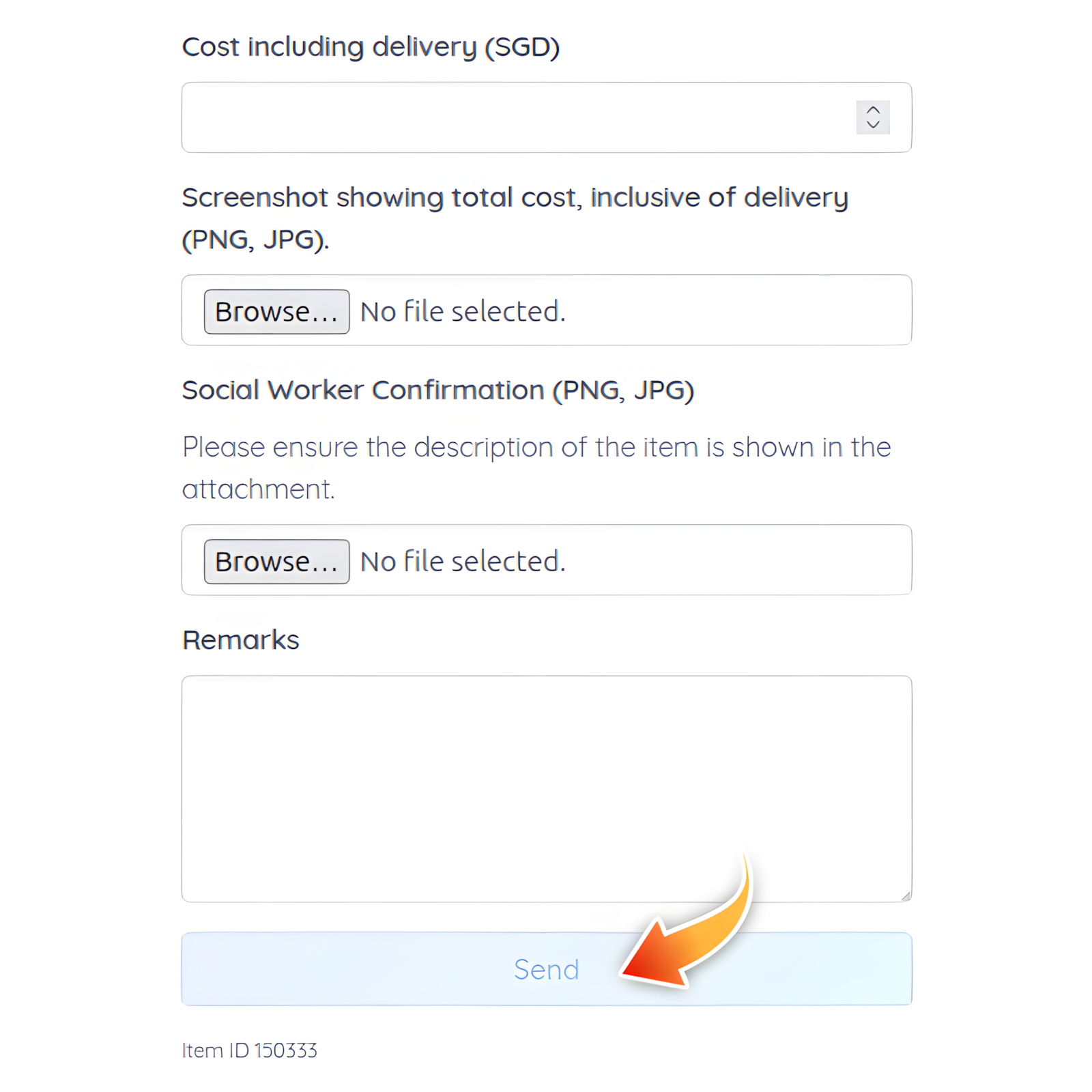Image resolution: width=1092 pixels, height=1092 pixels.
Task: Click the '(PNG, JPG).' line of the screenshot label
Action: (255, 240)
